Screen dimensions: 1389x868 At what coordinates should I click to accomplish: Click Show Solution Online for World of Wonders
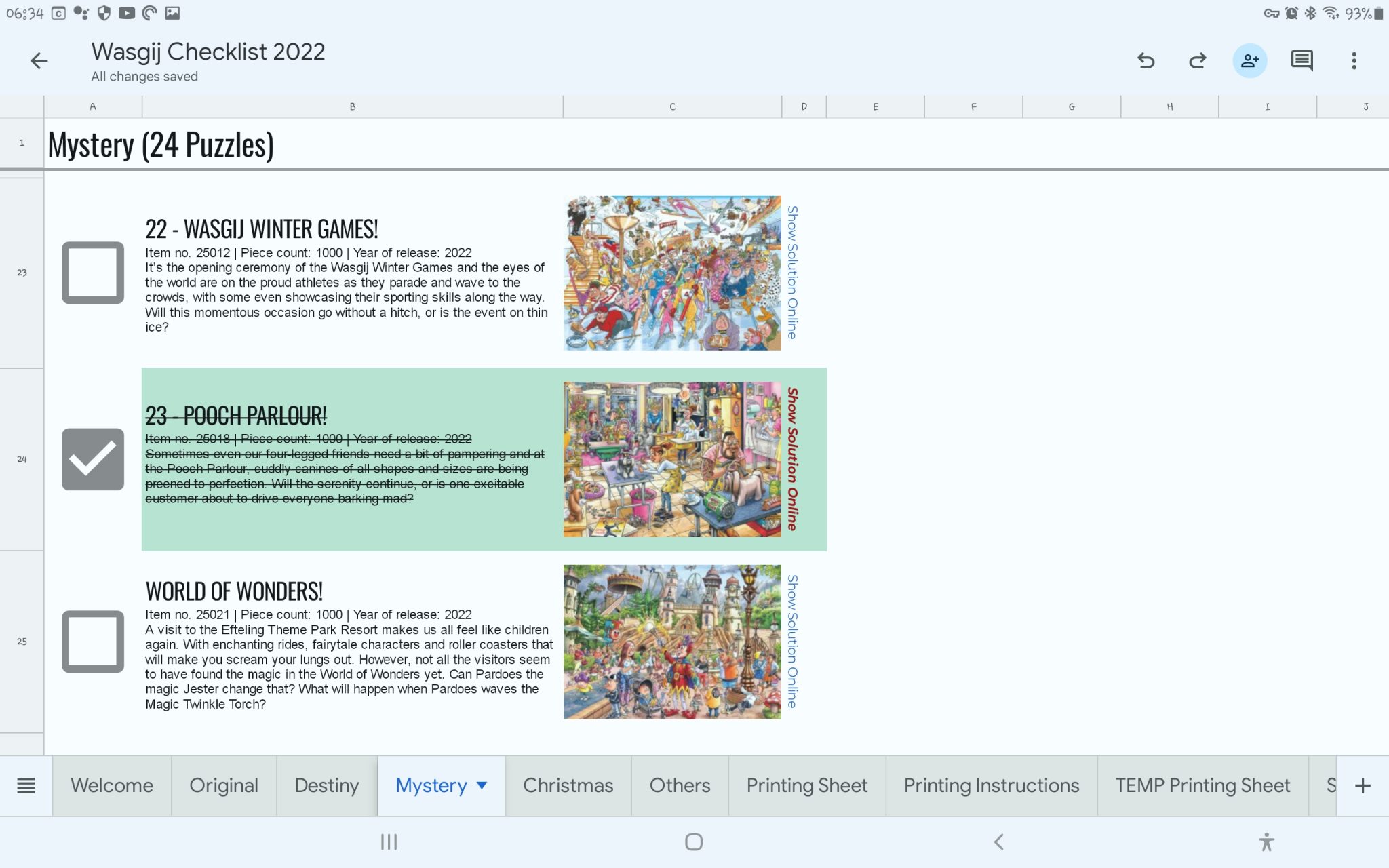coord(792,642)
